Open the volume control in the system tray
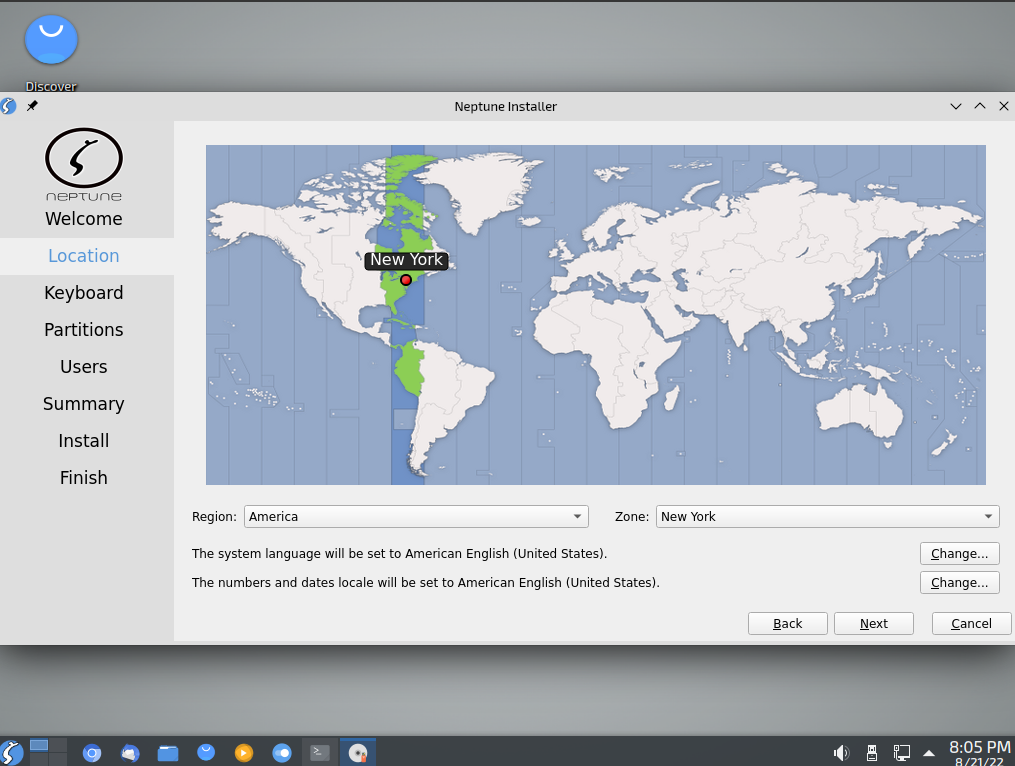1015x766 pixels. (x=841, y=752)
